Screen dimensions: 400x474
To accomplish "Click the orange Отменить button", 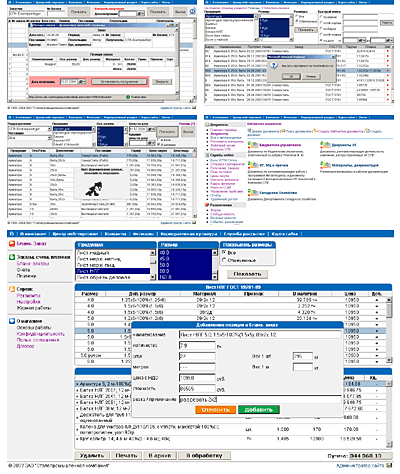I will coord(215,409).
